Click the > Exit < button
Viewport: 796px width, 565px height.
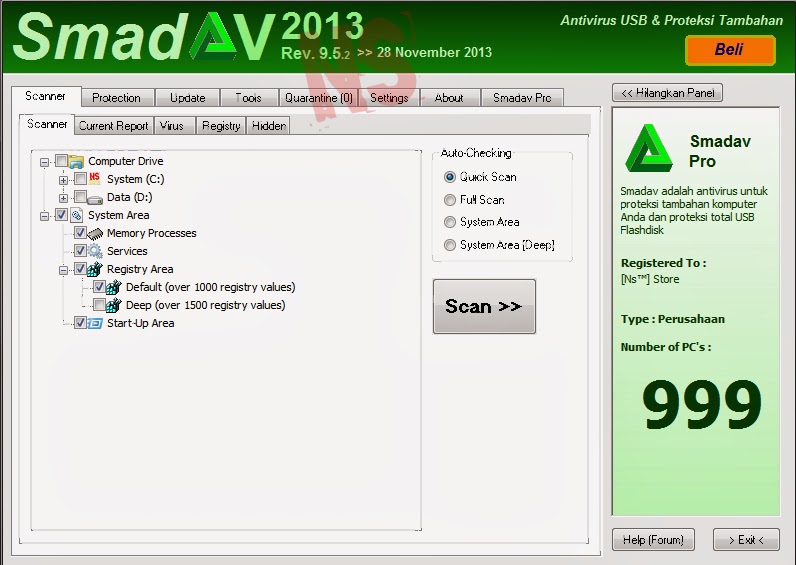(x=746, y=540)
